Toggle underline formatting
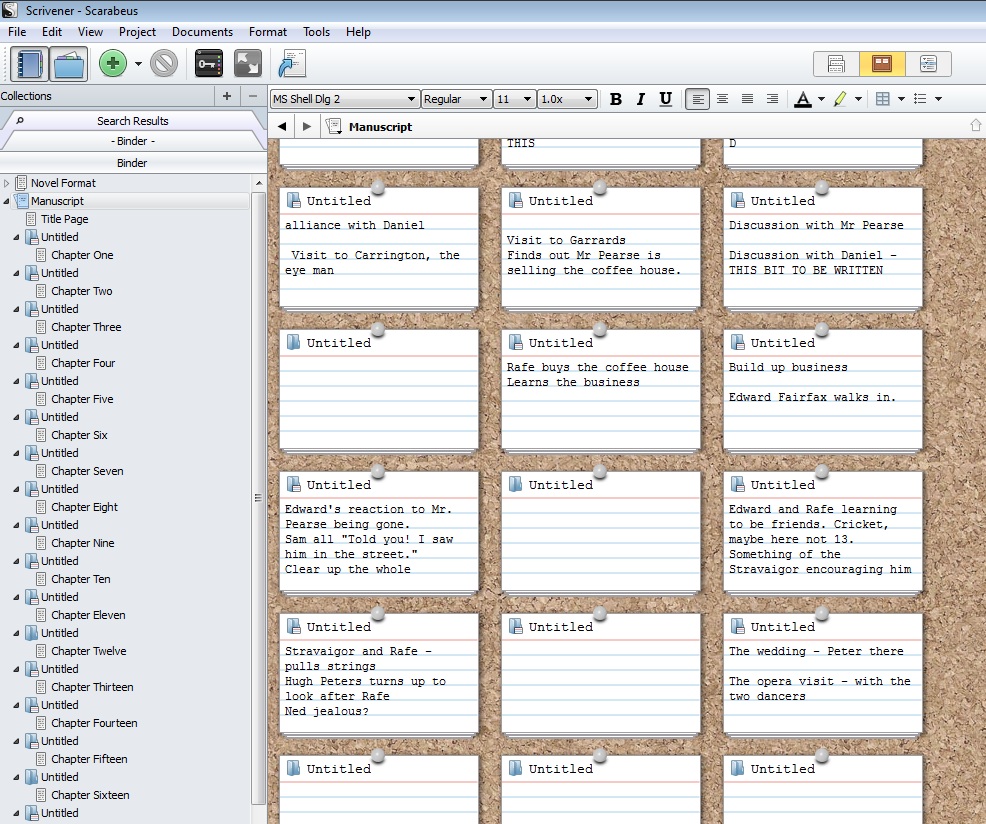Viewport: 986px width, 824px height. click(x=666, y=99)
